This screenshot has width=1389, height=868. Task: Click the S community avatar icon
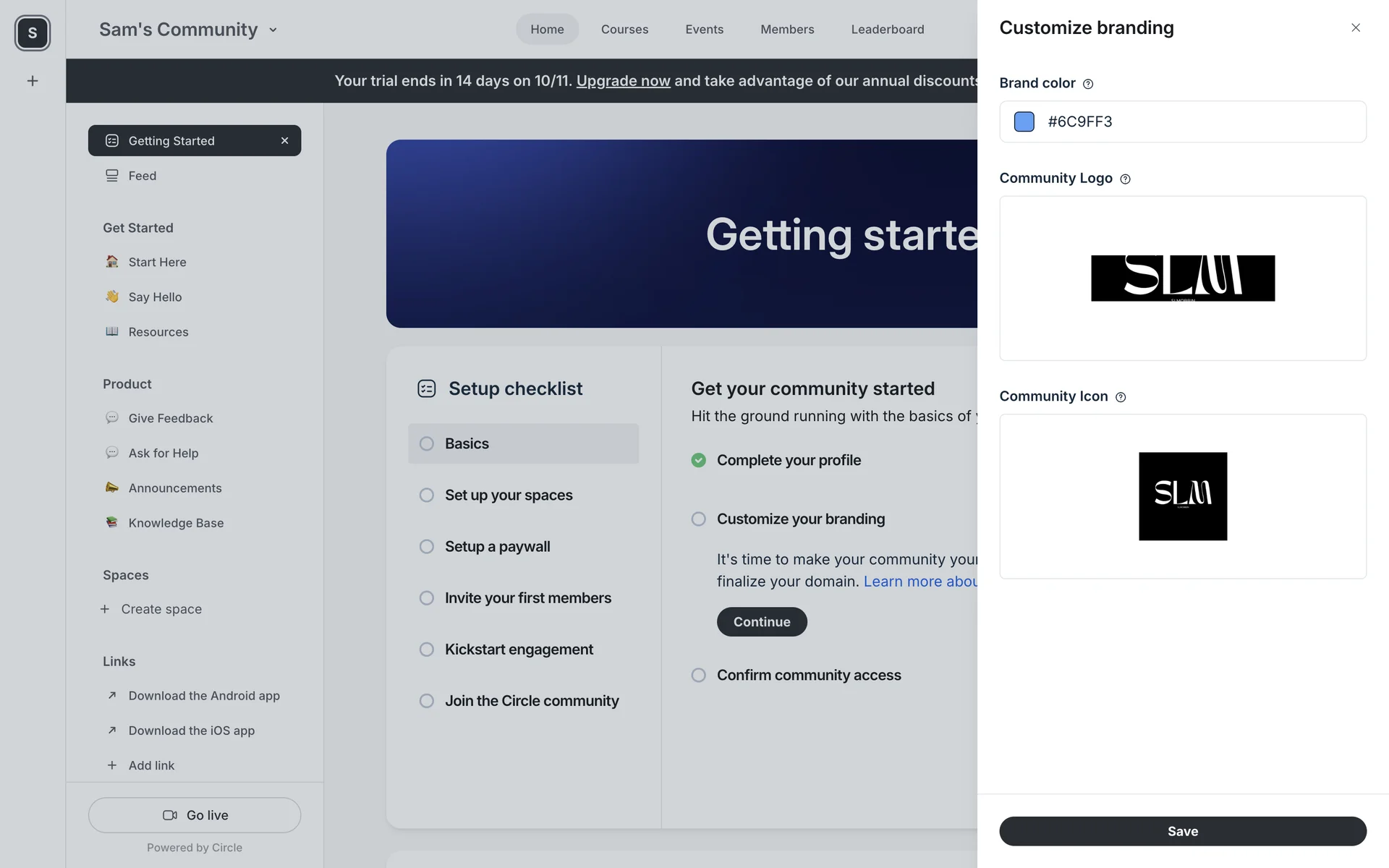click(33, 33)
